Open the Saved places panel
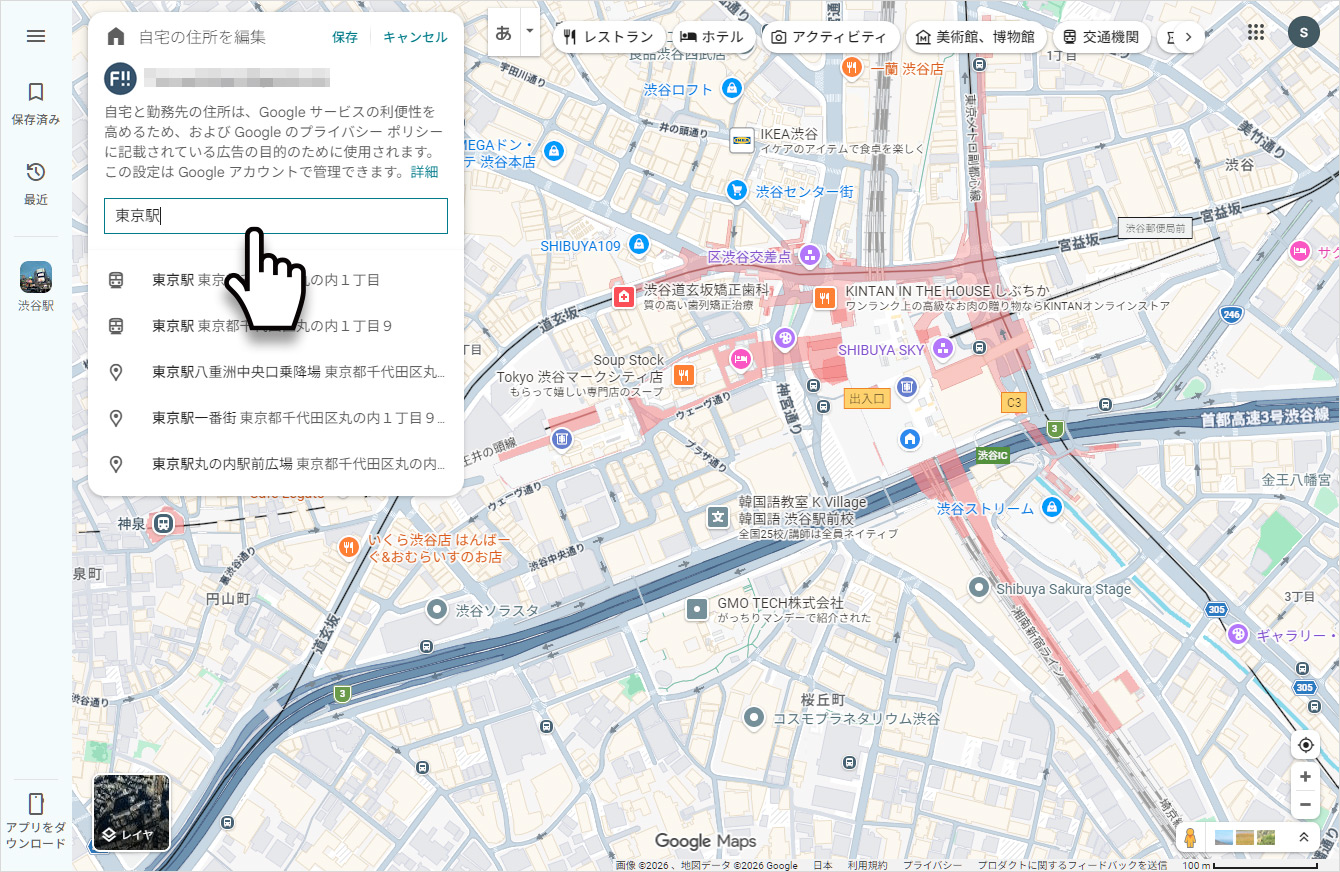Image resolution: width=1340 pixels, height=872 pixels. point(36,103)
